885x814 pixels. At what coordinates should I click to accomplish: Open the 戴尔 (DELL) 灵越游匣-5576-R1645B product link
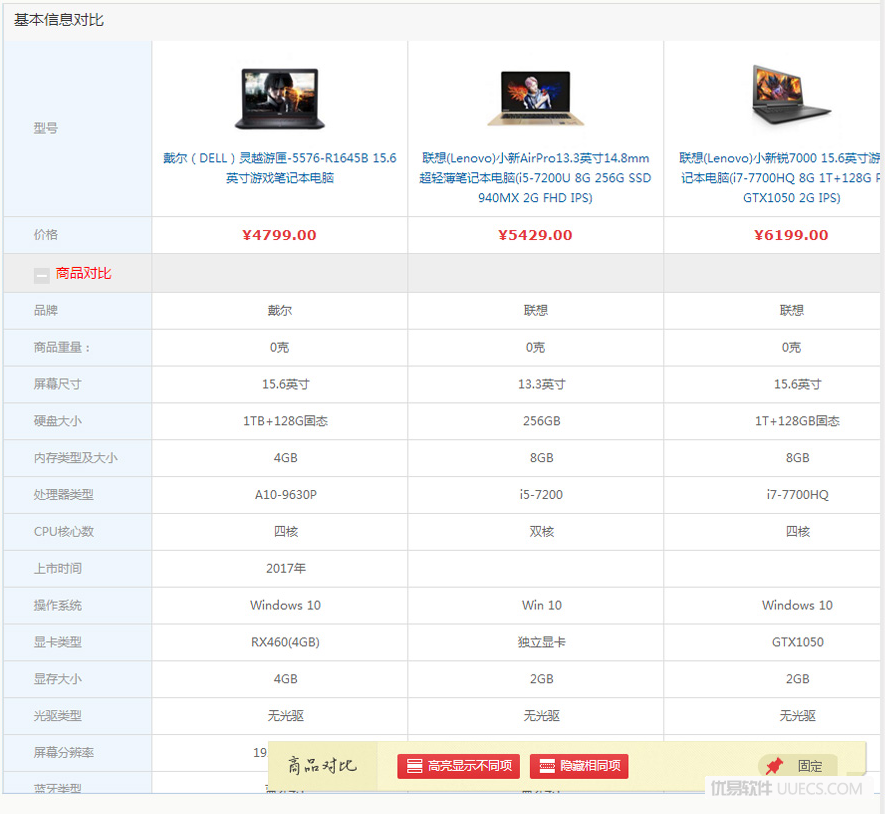pyautogui.click(x=279, y=168)
